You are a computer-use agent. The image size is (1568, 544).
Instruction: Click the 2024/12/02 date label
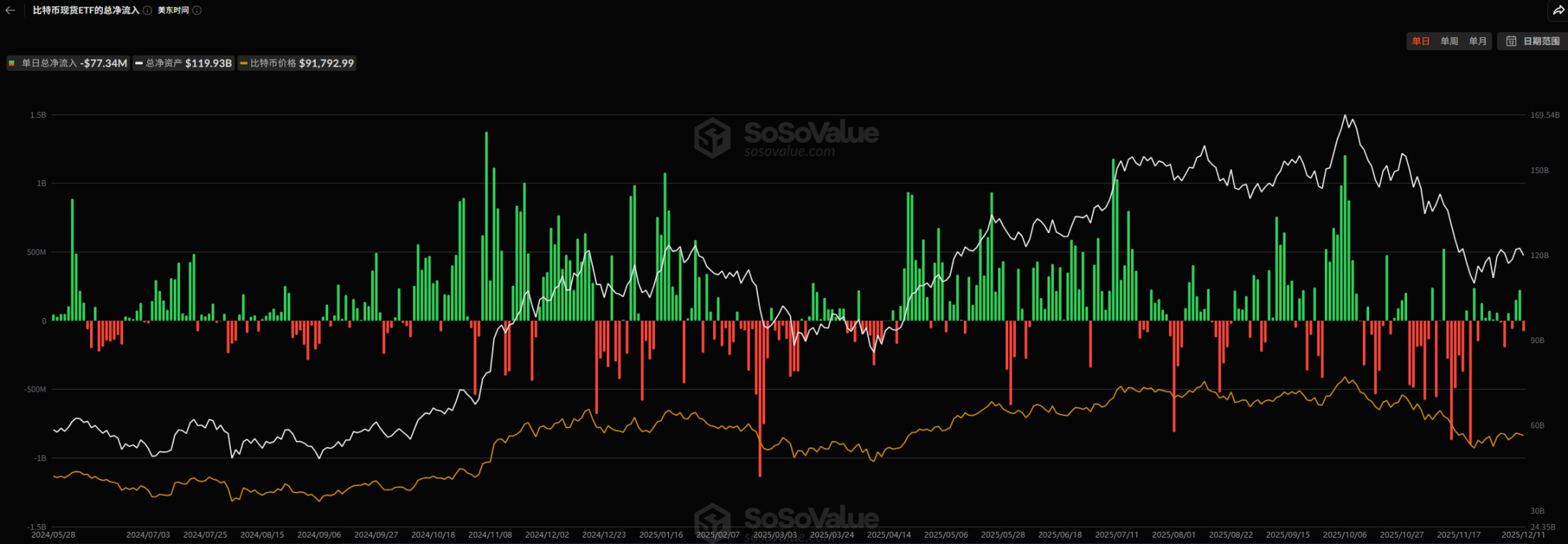coord(547,535)
